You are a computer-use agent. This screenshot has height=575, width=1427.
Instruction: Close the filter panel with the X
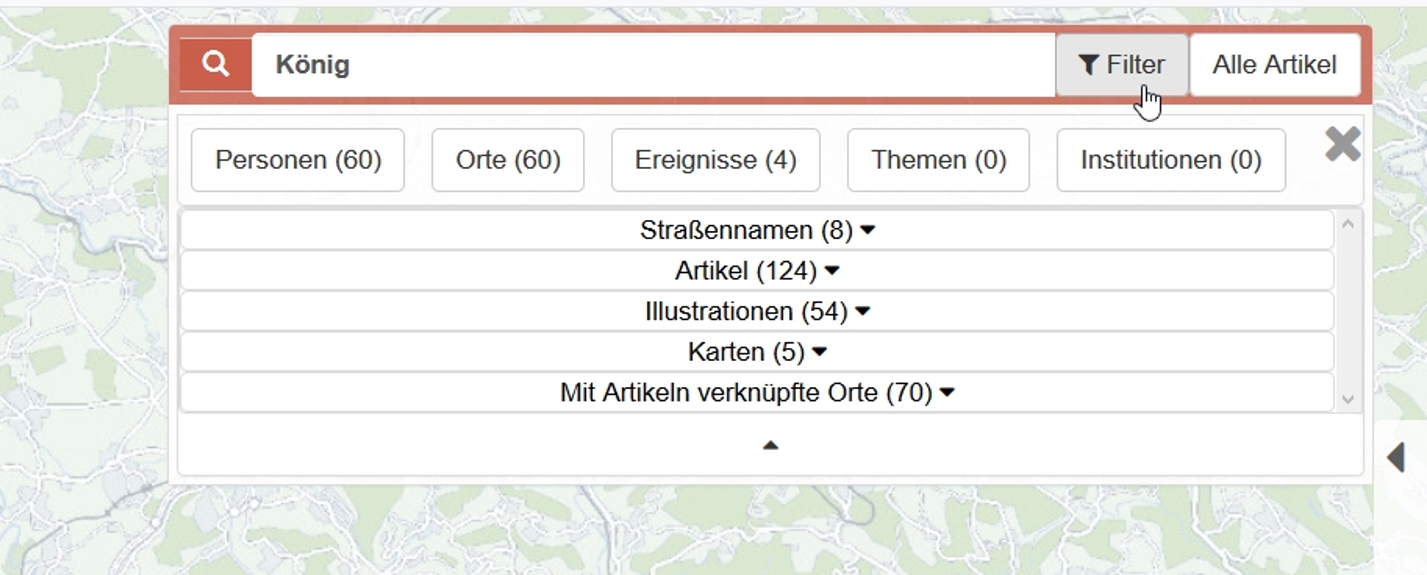[x=1343, y=144]
